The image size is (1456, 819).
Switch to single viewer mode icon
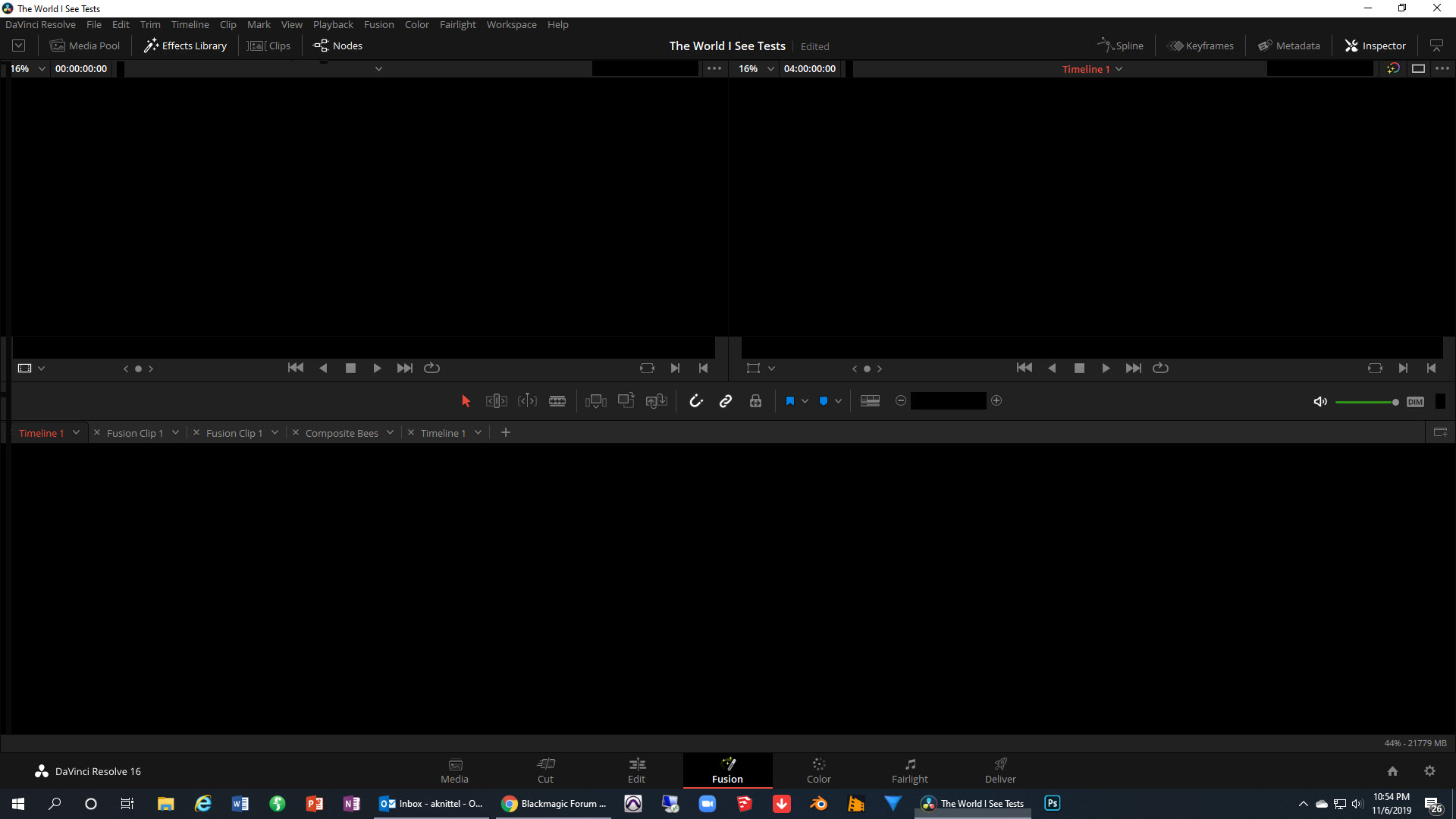click(x=1418, y=68)
